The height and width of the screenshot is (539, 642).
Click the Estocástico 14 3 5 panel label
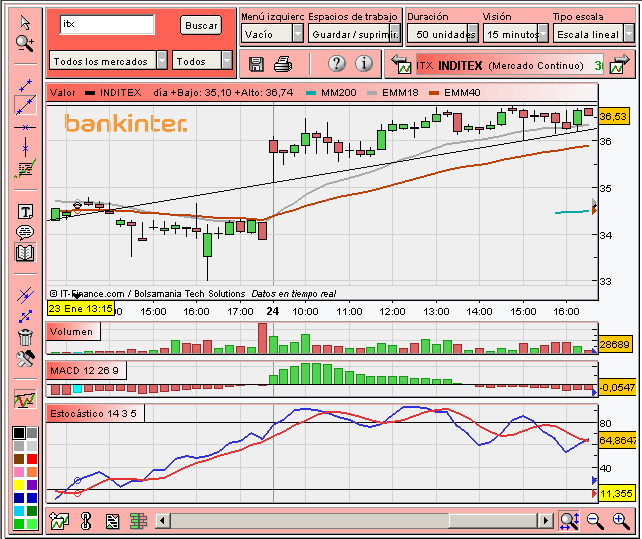[95, 413]
